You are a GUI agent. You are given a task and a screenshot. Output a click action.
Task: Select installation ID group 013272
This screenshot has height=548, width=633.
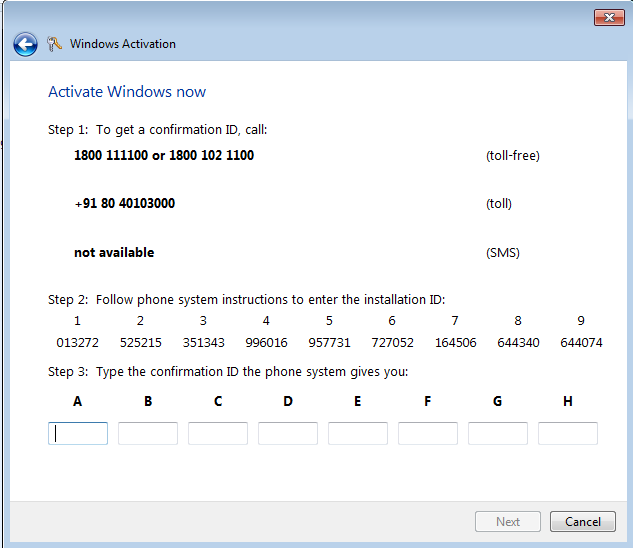78,342
